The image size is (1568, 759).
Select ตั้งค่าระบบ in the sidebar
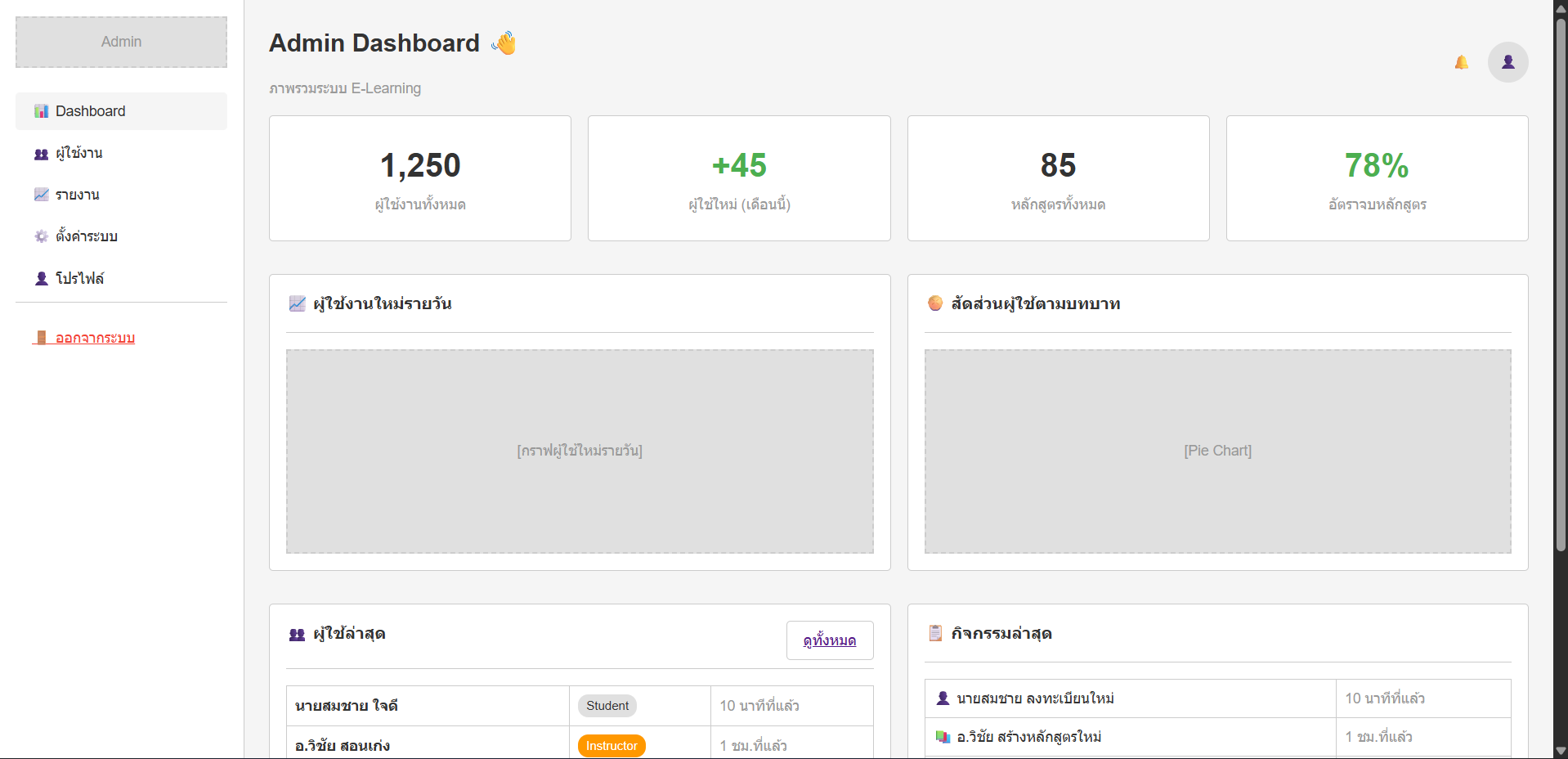(87, 236)
